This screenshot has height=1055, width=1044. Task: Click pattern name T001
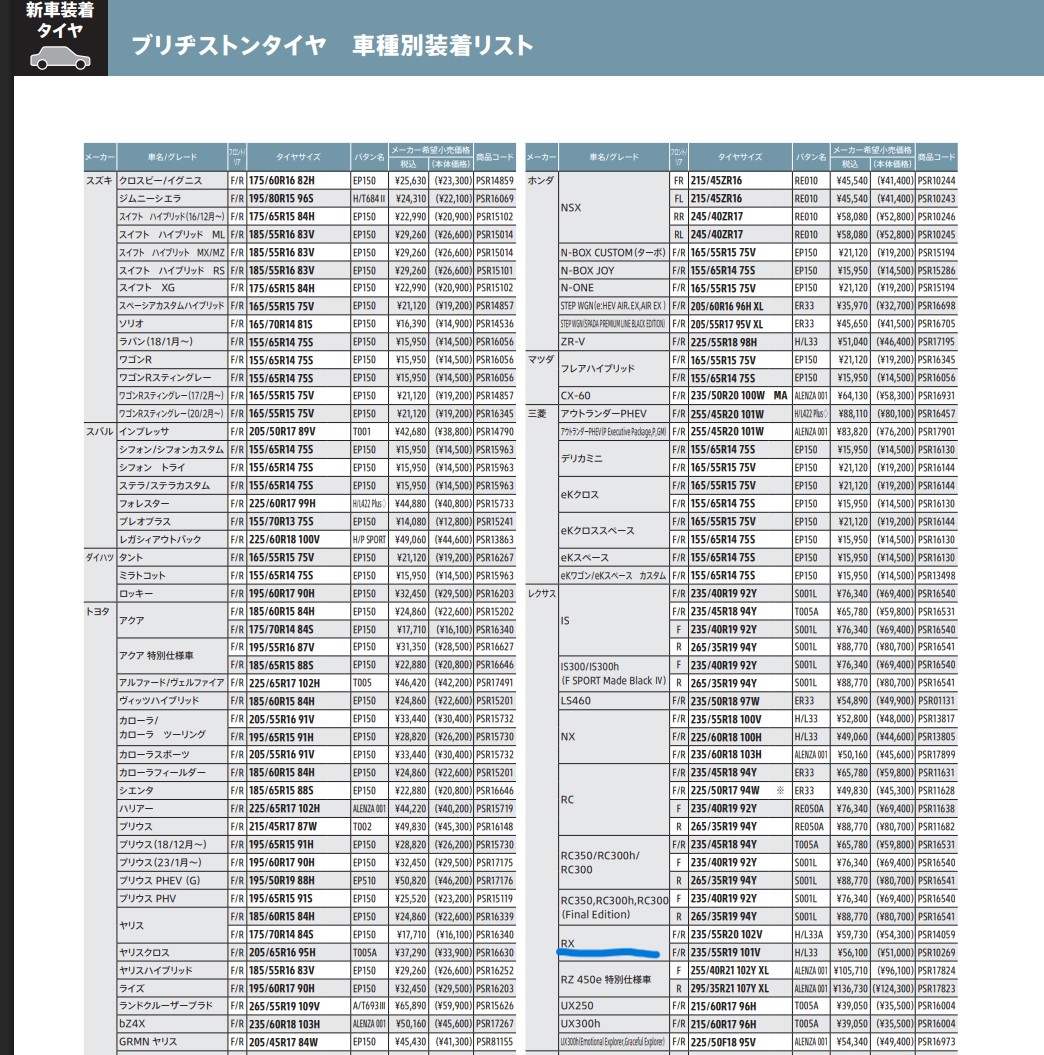click(362, 431)
